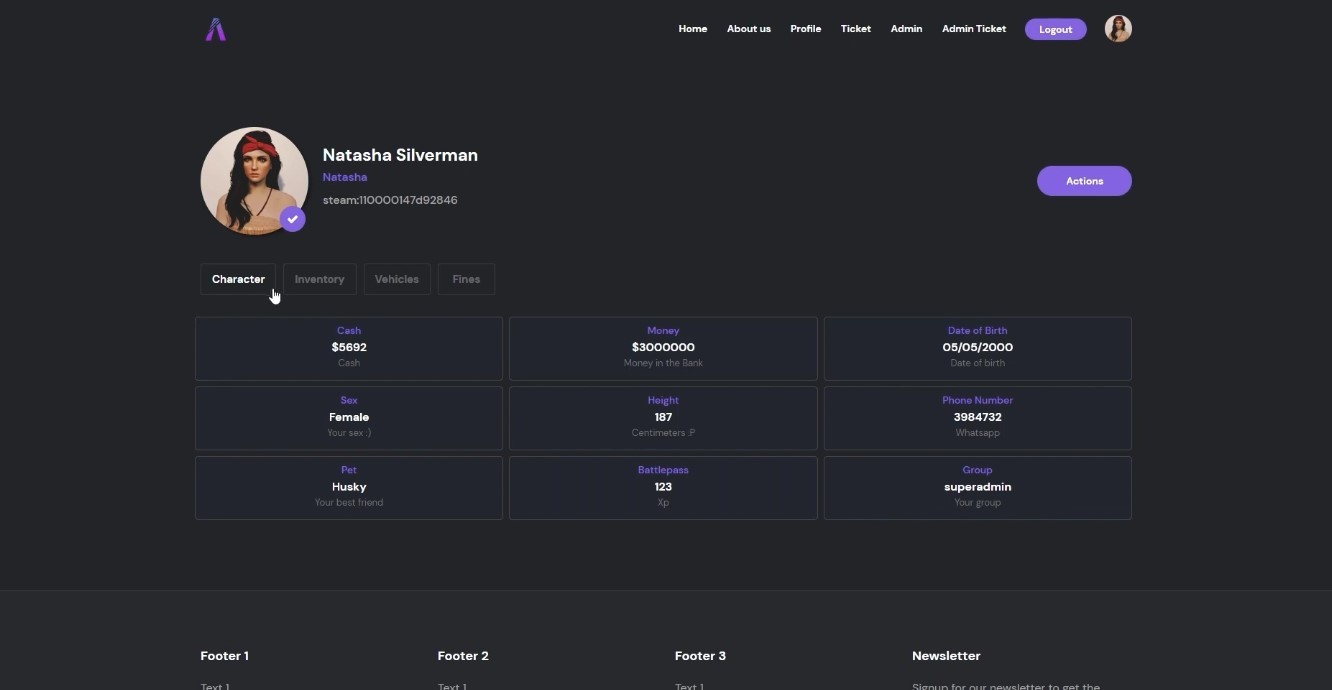Click the steam:110000147d92846 identifier
The image size is (1332, 690).
[390, 200]
